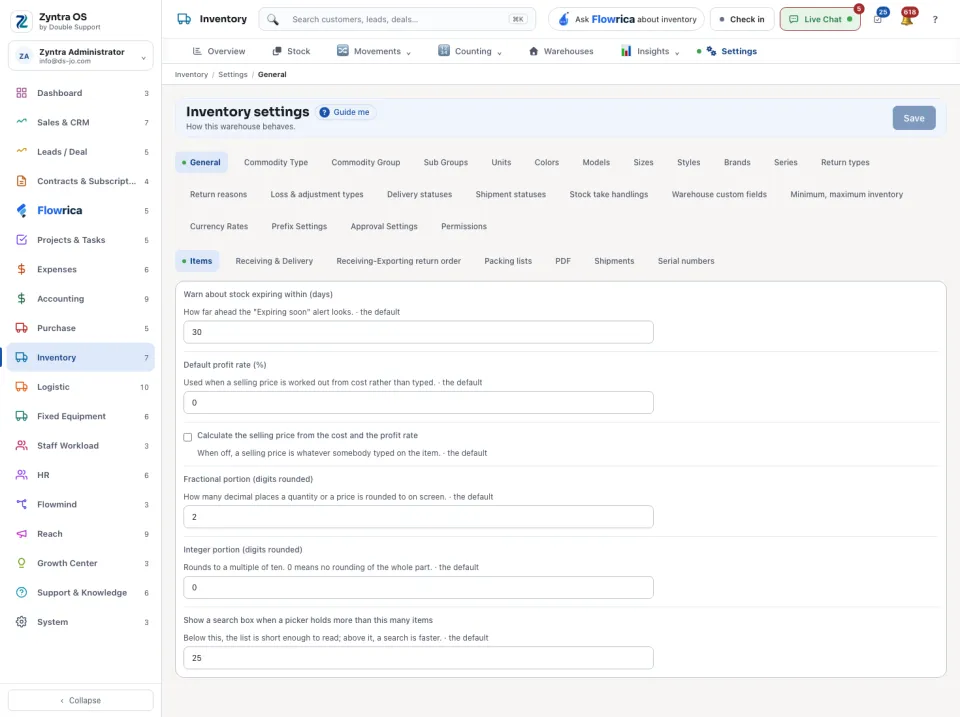Collapse the sidebar with Collapse button
This screenshot has height=717, width=960.
tap(81, 700)
